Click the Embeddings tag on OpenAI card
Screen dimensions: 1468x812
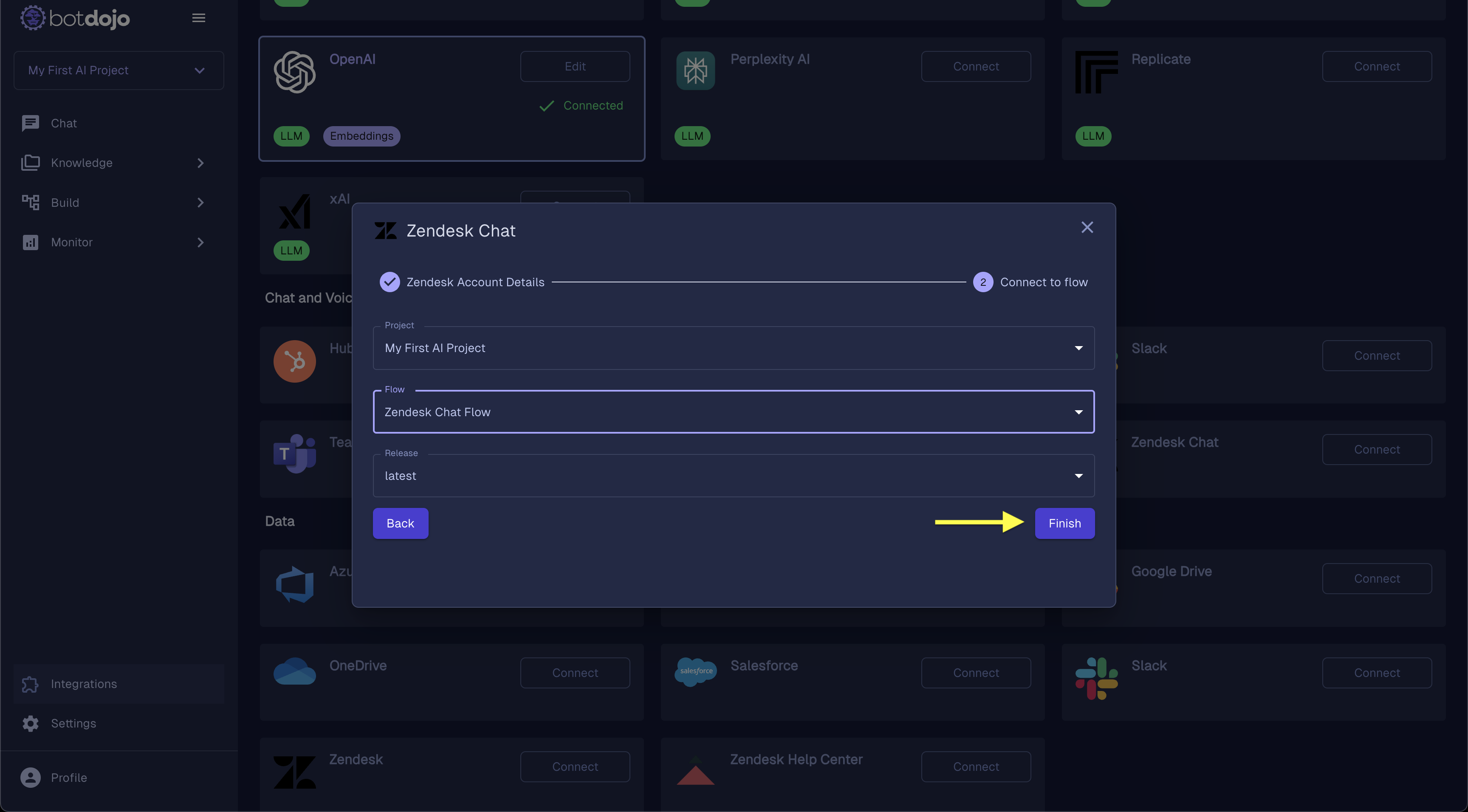coord(361,135)
